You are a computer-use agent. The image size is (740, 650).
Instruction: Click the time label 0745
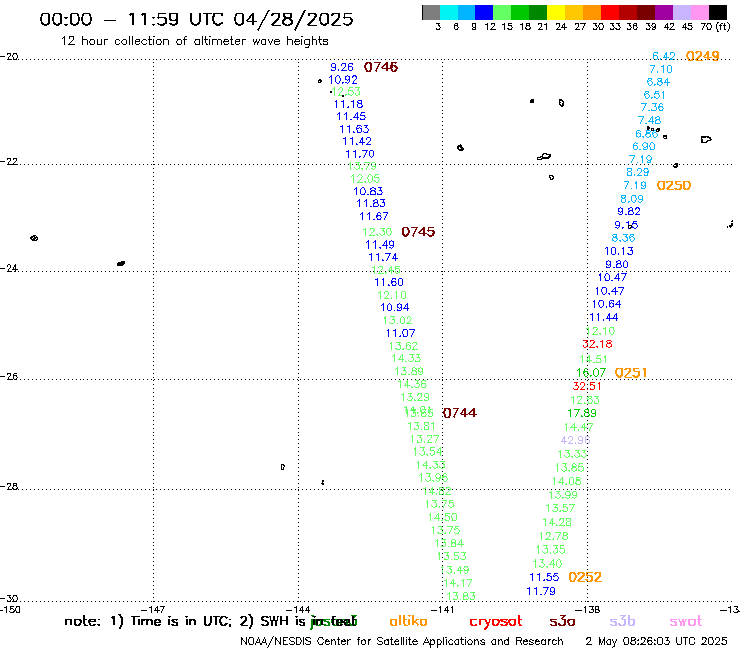point(418,232)
